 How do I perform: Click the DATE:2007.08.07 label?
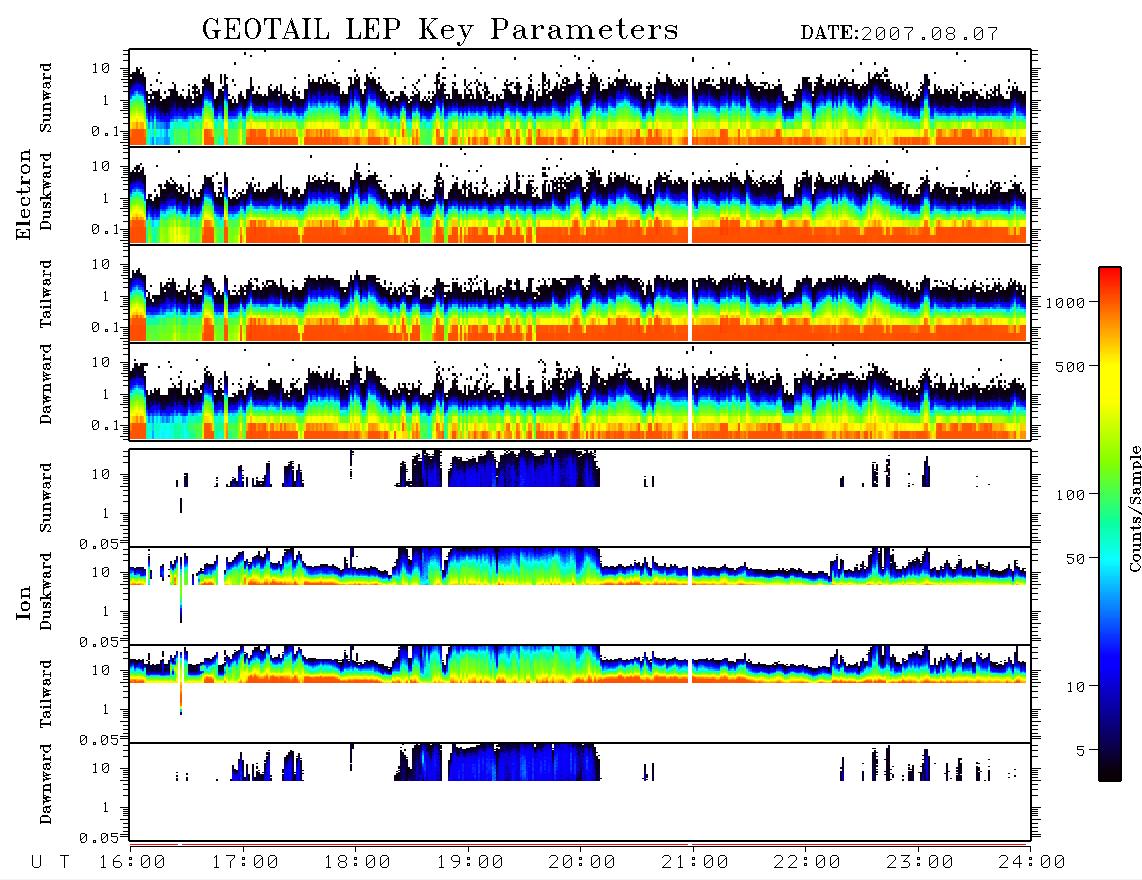click(899, 33)
